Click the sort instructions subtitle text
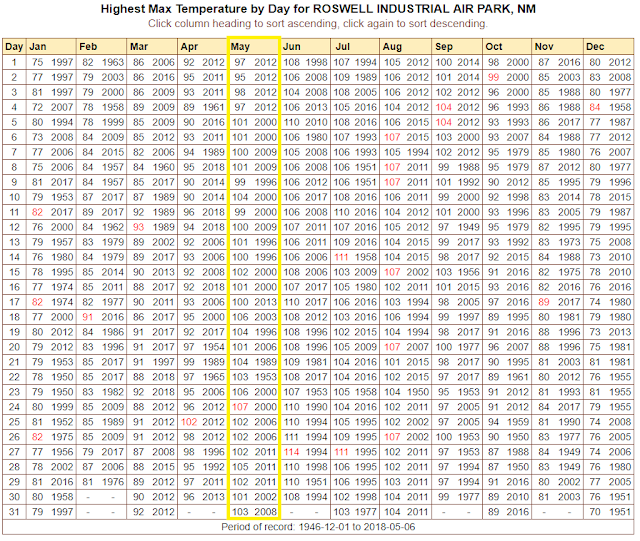The width and height of the screenshot is (640, 541). pyautogui.click(x=318, y=24)
